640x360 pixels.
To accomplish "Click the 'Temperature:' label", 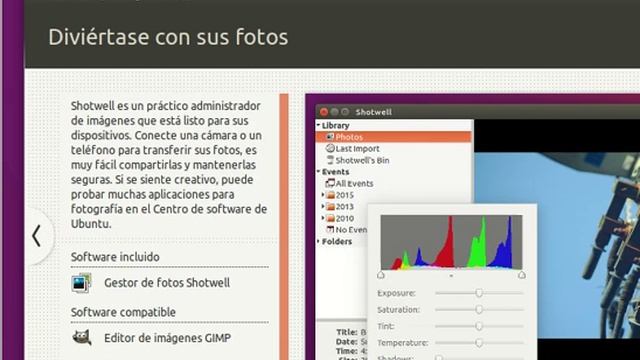I will point(402,343).
